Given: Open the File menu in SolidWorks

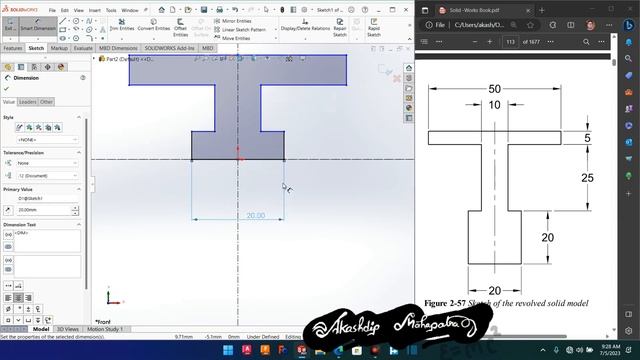Looking at the screenshot, I should point(52,10).
